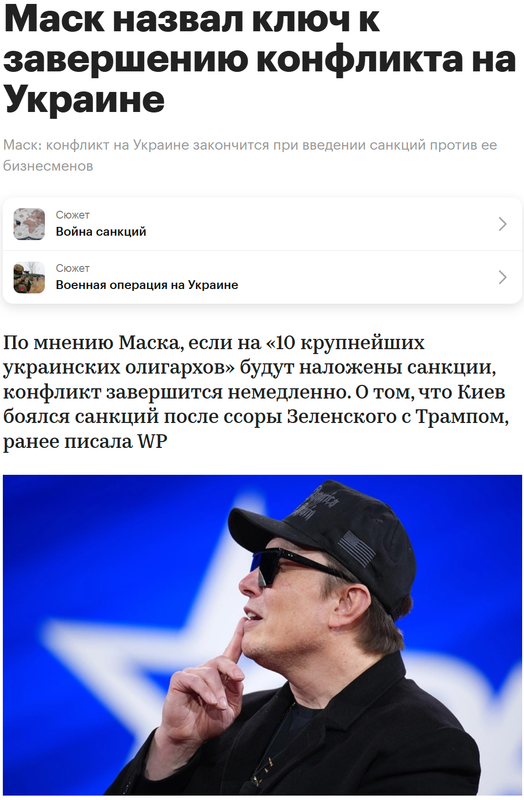Click the flag patch on the black cap
The height and width of the screenshot is (800, 524).
click(358, 548)
